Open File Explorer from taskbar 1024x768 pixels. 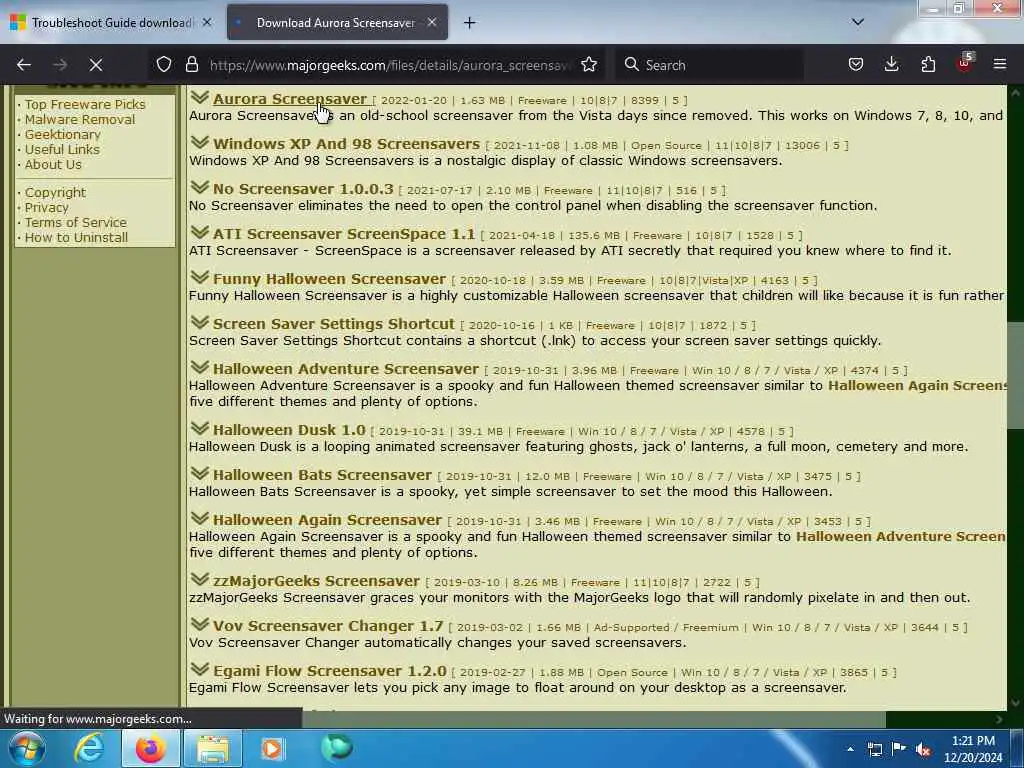coord(213,748)
